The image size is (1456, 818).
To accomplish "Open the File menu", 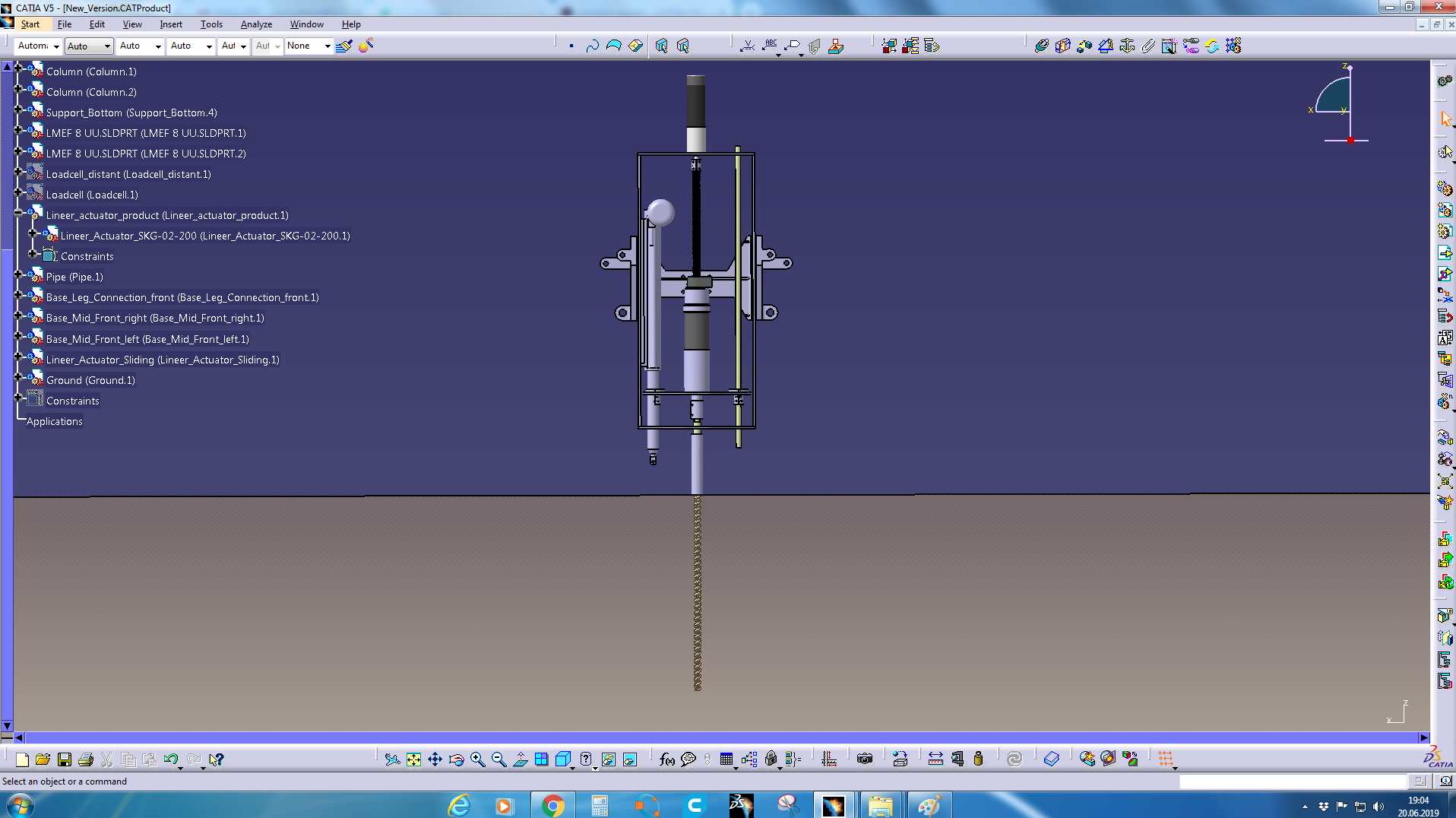I will click(65, 24).
